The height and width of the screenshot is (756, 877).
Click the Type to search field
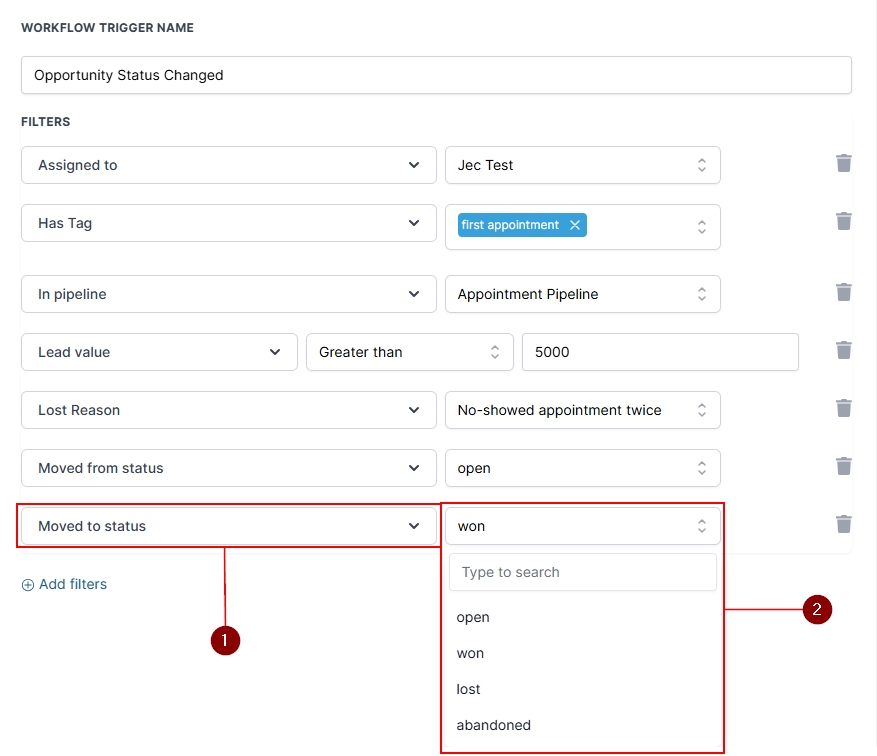(582, 572)
